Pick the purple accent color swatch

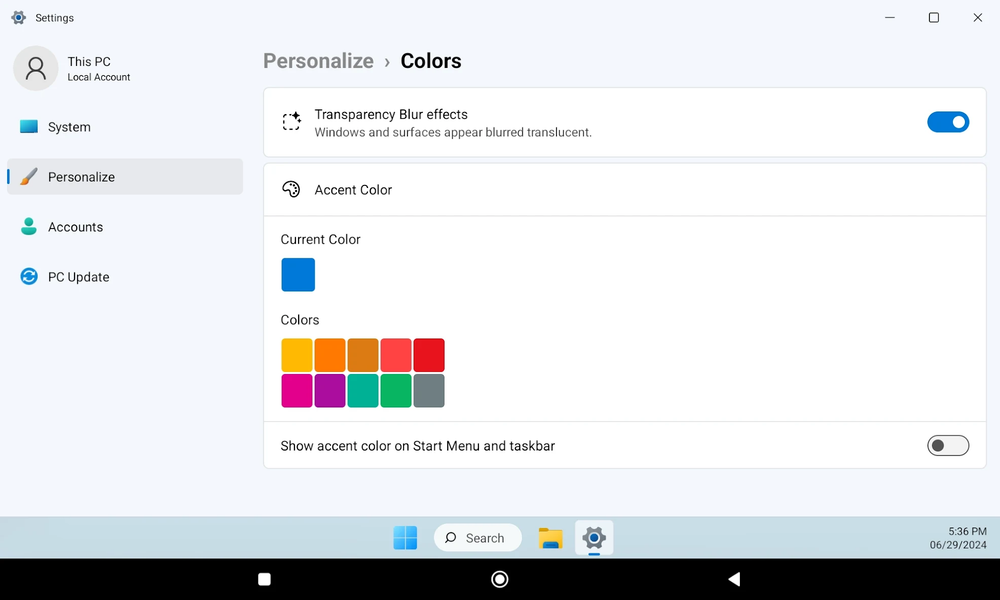[x=330, y=391]
